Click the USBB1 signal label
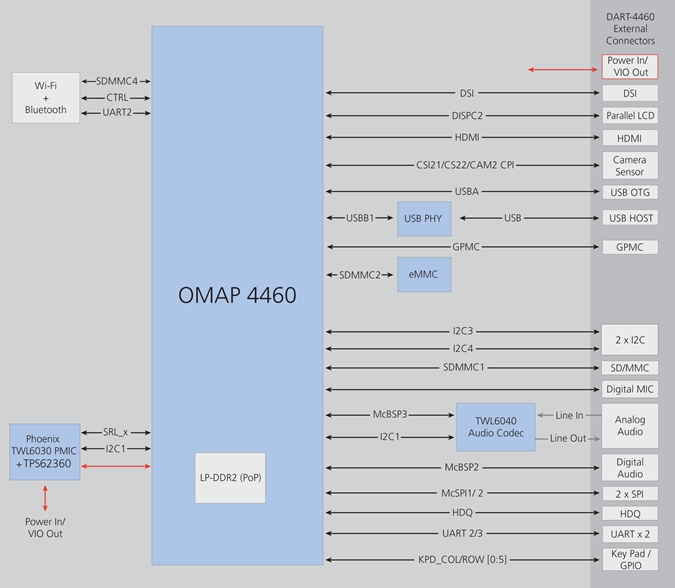 (x=360, y=218)
